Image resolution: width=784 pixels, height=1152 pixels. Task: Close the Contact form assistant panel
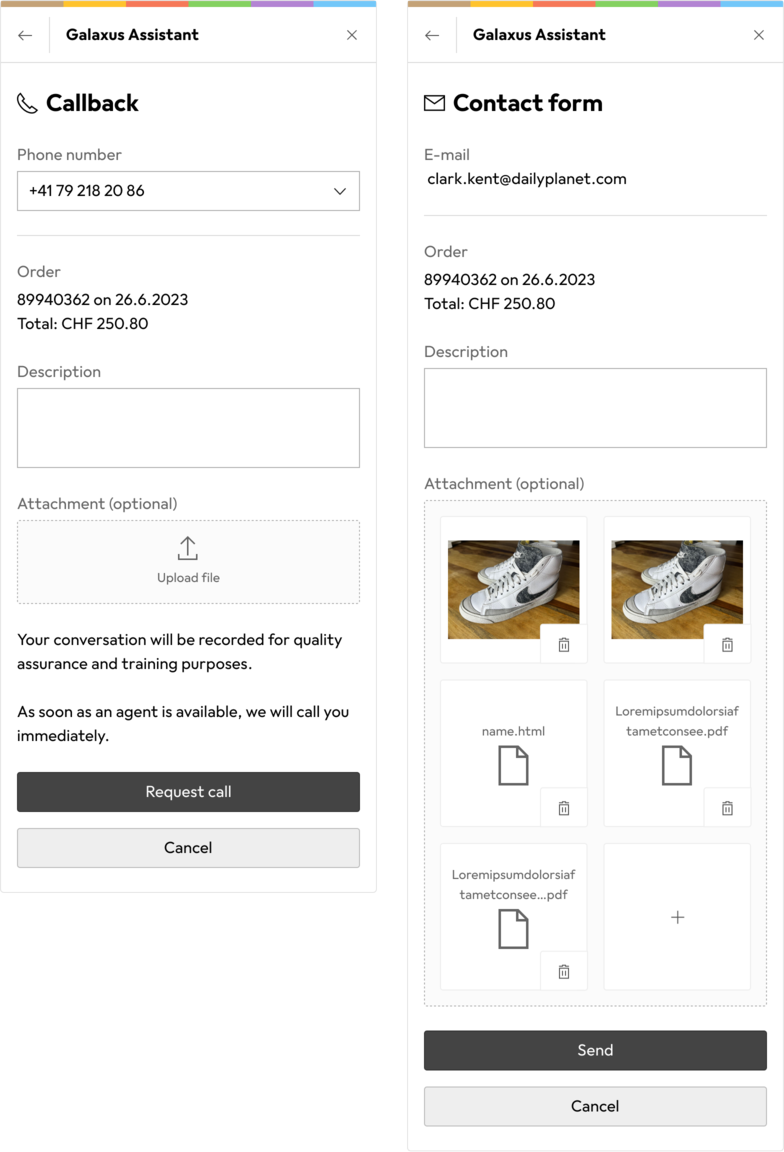759,35
